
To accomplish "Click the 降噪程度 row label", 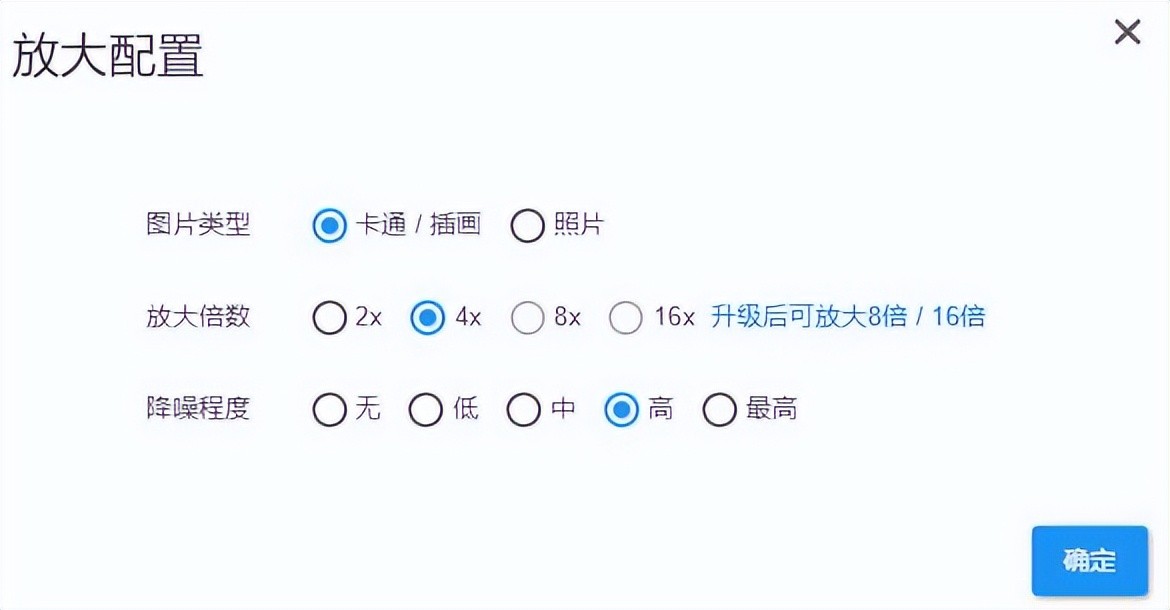I will [198, 409].
